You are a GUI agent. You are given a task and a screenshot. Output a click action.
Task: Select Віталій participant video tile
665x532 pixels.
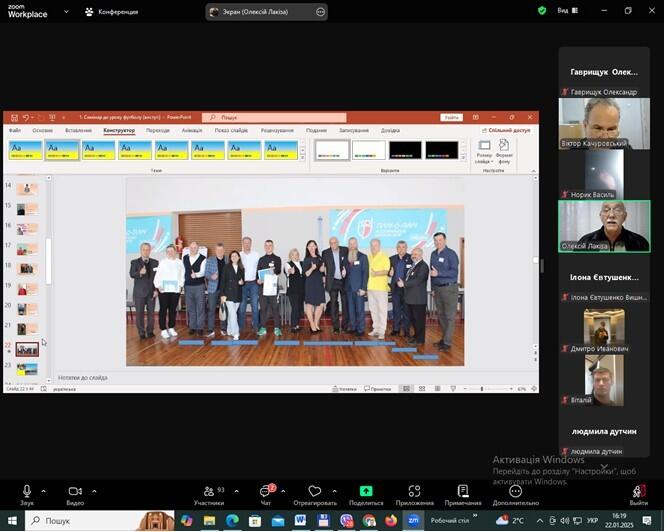(x=604, y=381)
